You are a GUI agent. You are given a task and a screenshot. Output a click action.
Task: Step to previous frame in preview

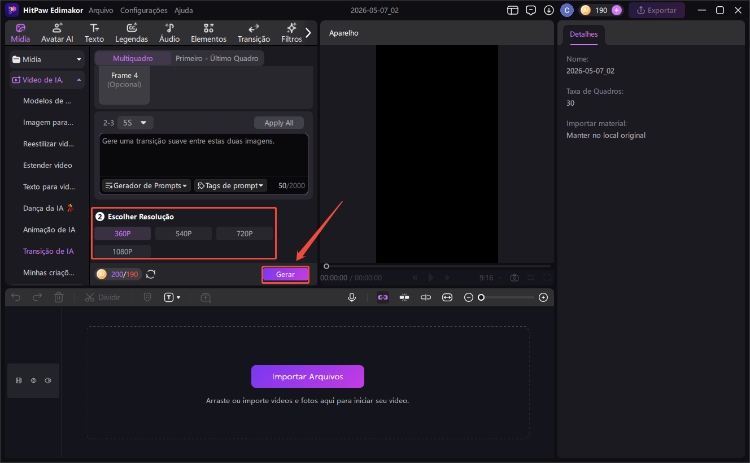(415, 277)
